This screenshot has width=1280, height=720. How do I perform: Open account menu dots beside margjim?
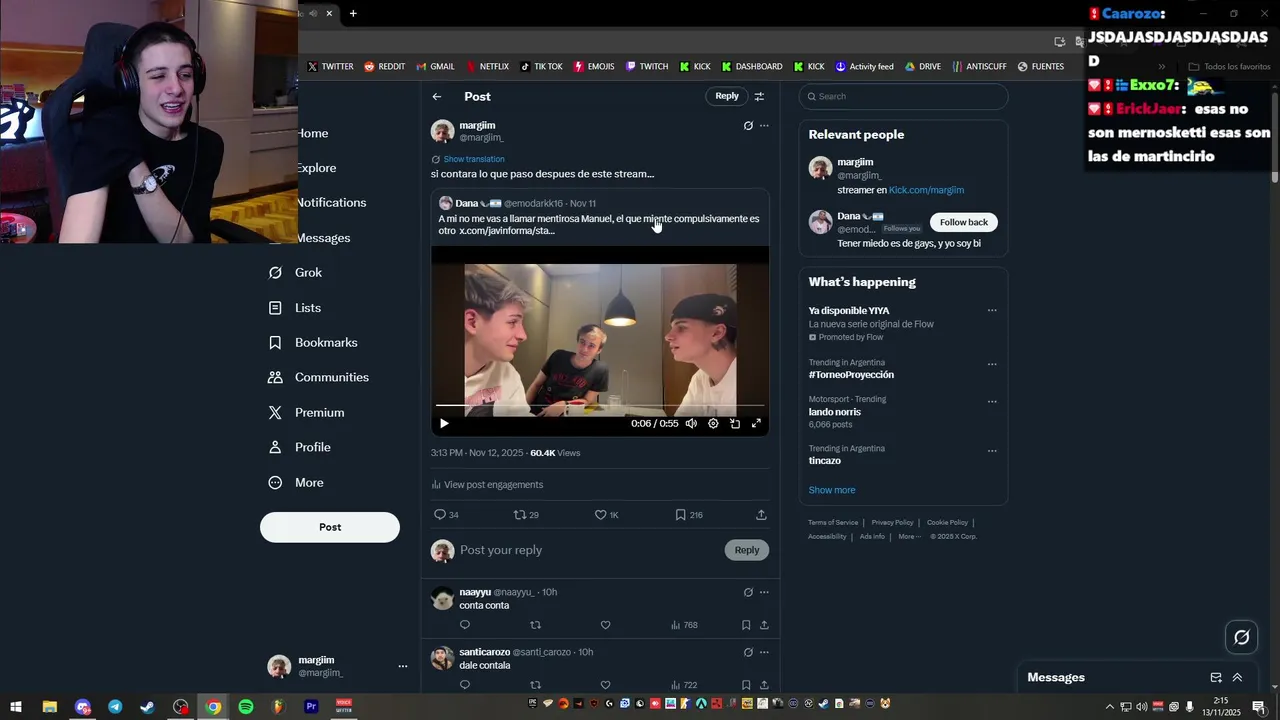pyautogui.click(x=403, y=666)
